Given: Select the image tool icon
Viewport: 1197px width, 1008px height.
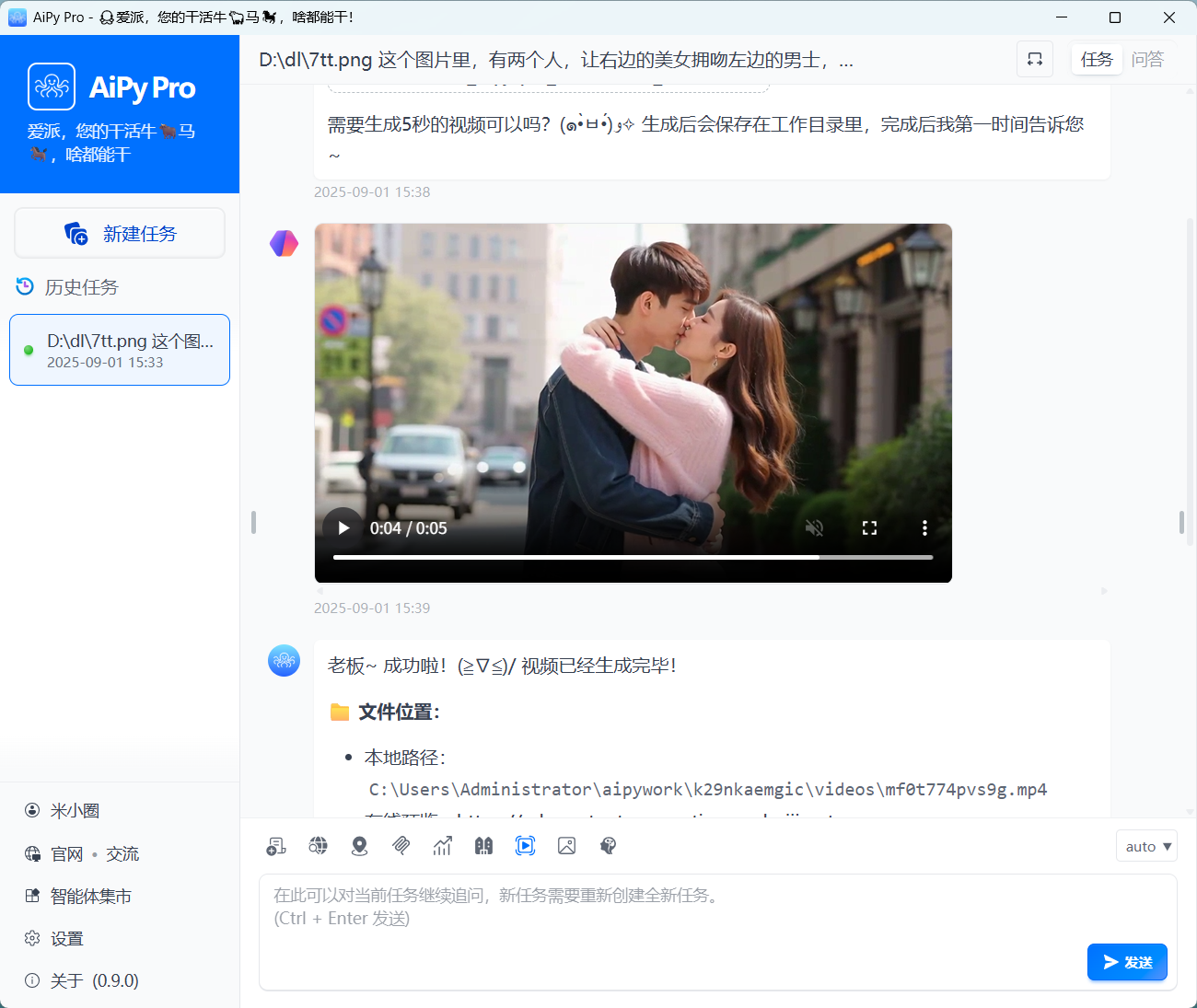Looking at the screenshot, I should (x=566, y=846).
